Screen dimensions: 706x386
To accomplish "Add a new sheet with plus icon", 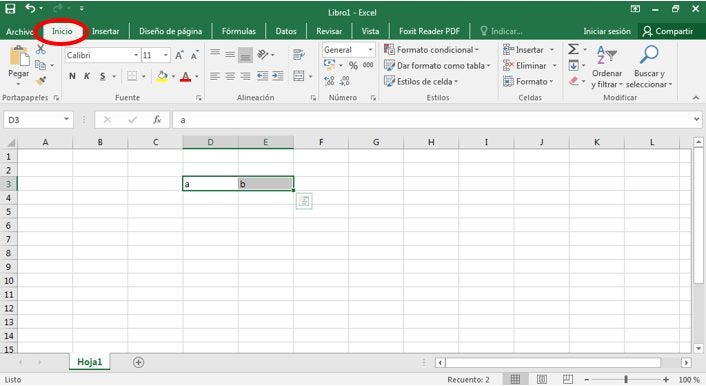I will tap(139, 362).
